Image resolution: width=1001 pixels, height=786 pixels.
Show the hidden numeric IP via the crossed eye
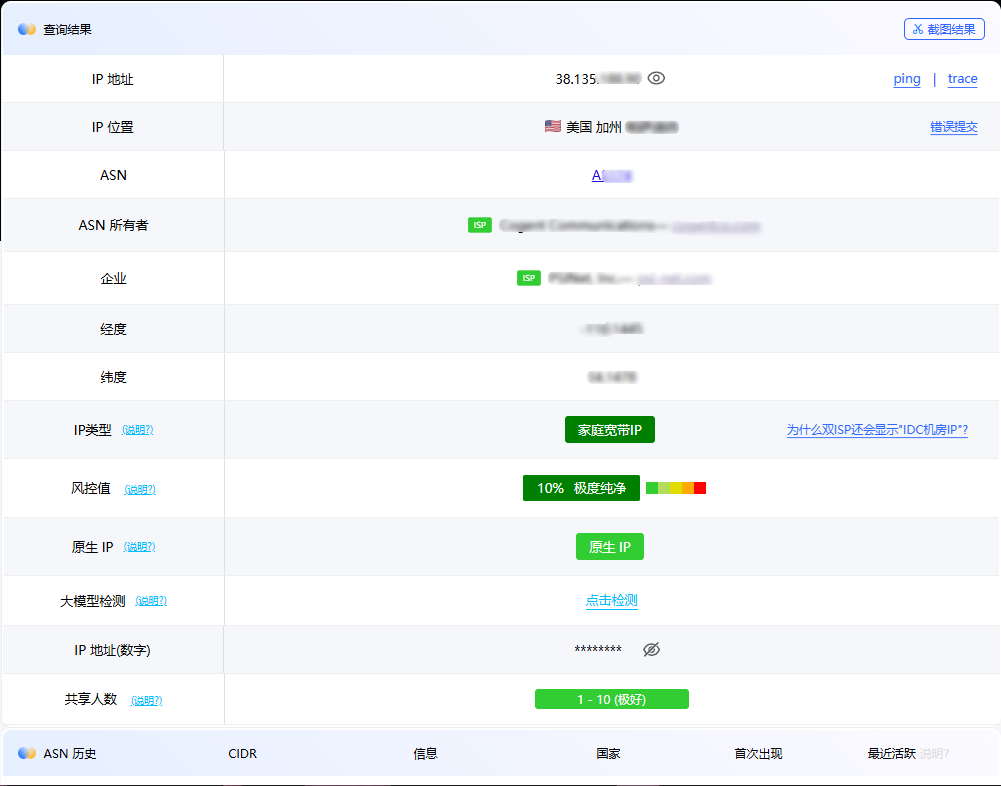[x=652, y=649]
